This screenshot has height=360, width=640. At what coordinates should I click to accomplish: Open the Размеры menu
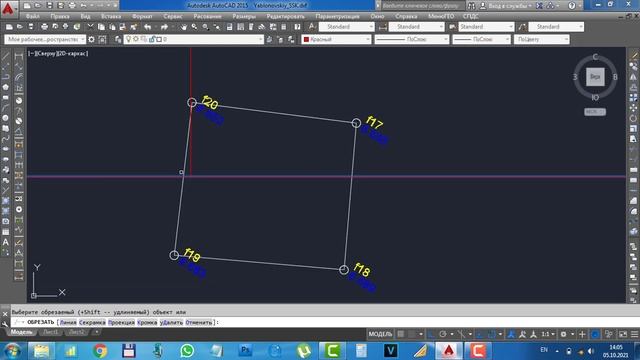pyautogui.click(x=244, y=16)
